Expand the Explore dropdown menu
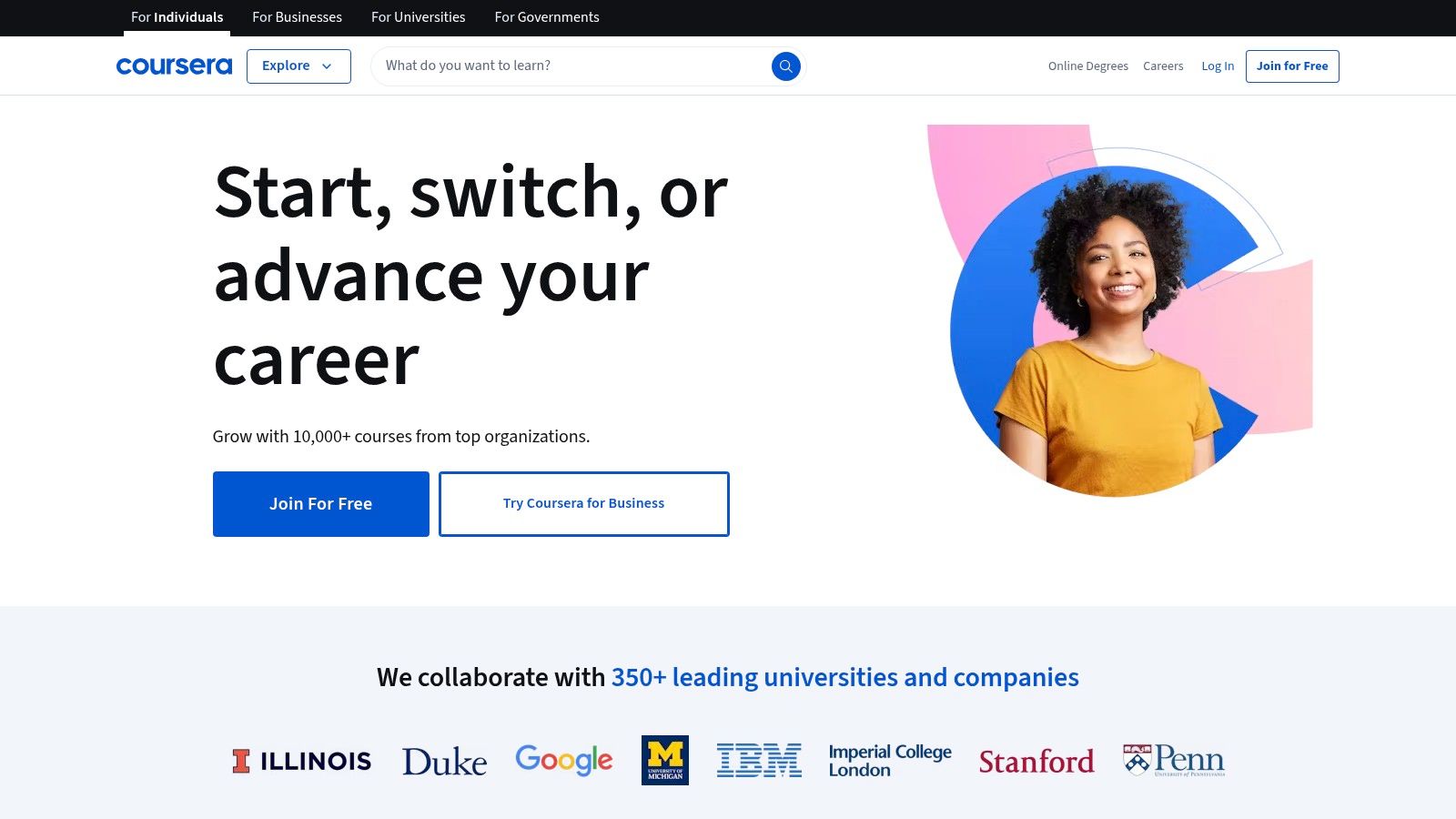This screenshot has width=1456, height=819. 298,66
